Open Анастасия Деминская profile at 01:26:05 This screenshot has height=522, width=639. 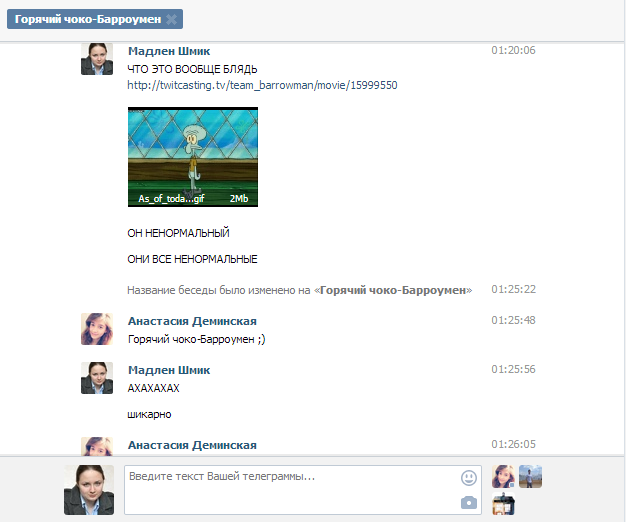[192, 445]
